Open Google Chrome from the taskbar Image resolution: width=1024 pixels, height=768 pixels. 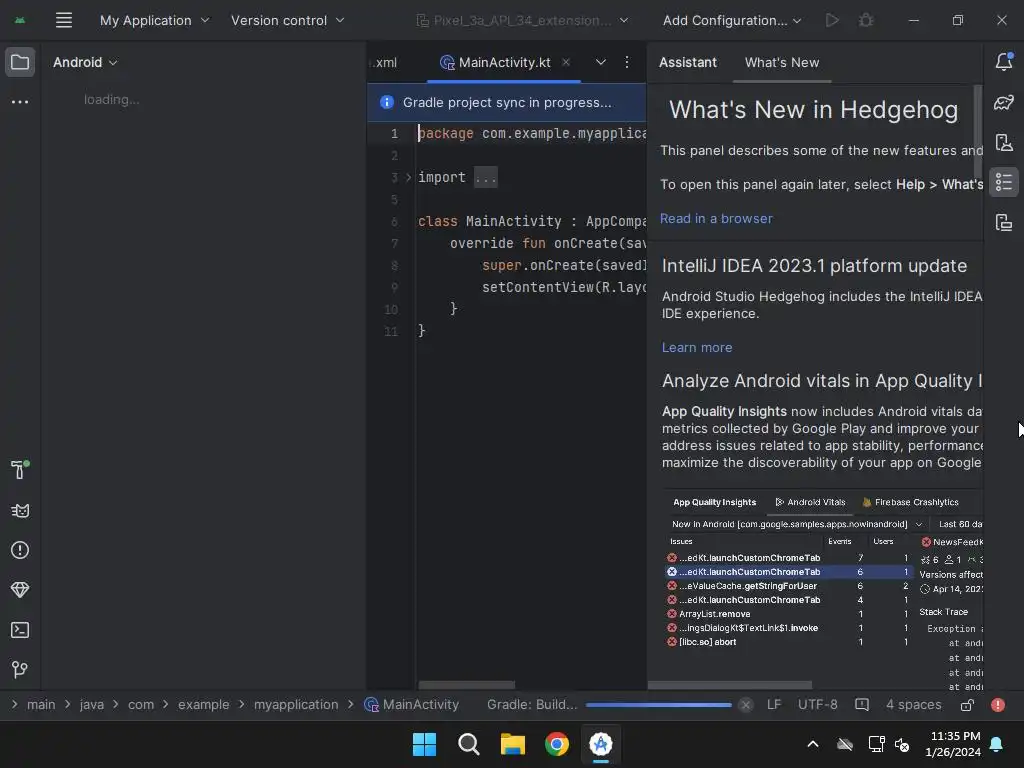[556, 744]
